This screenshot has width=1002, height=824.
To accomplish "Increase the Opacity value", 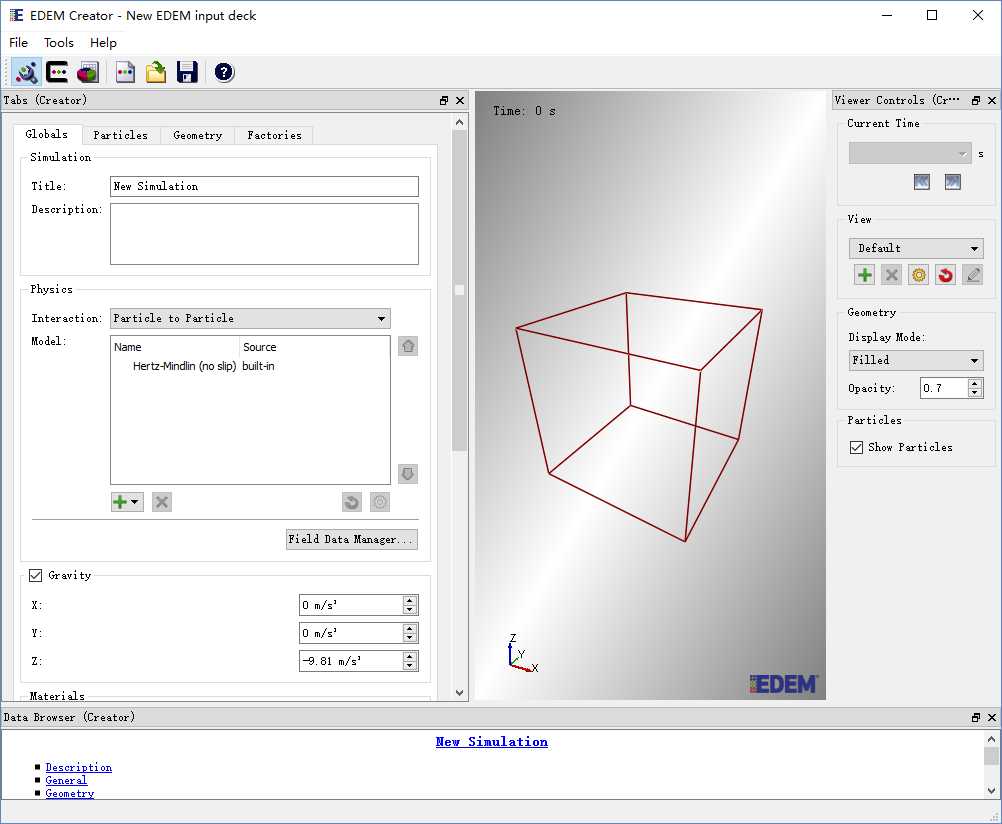I will pos(975,384).
